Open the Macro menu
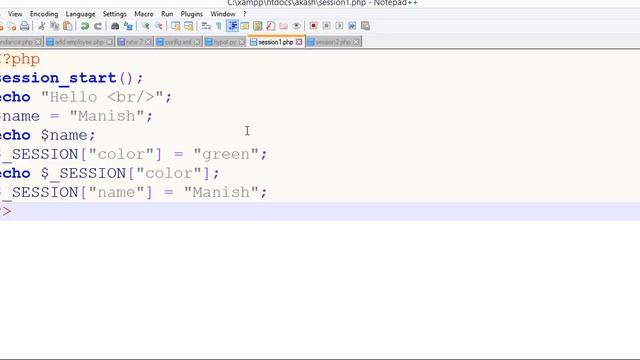Screen dimensions: 640x360 pyautogui.click(x=144, y=14)
